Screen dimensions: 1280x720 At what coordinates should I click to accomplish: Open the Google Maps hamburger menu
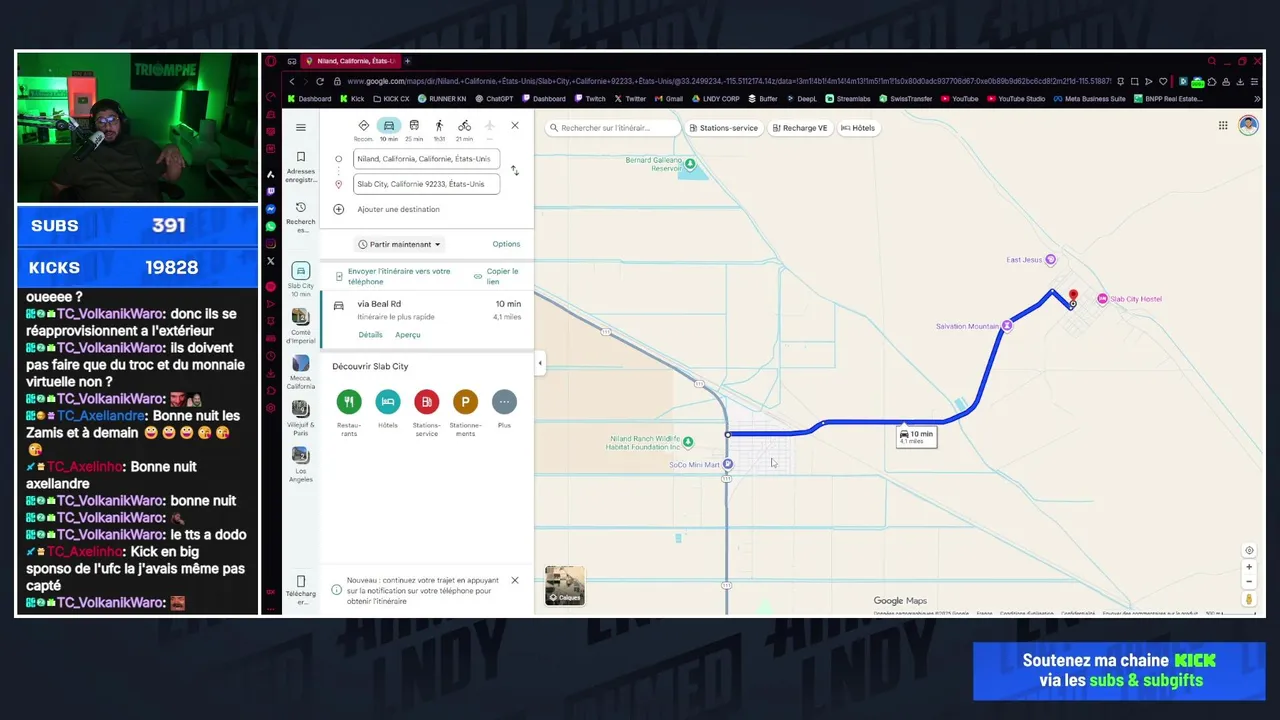(x=301, y=127)
